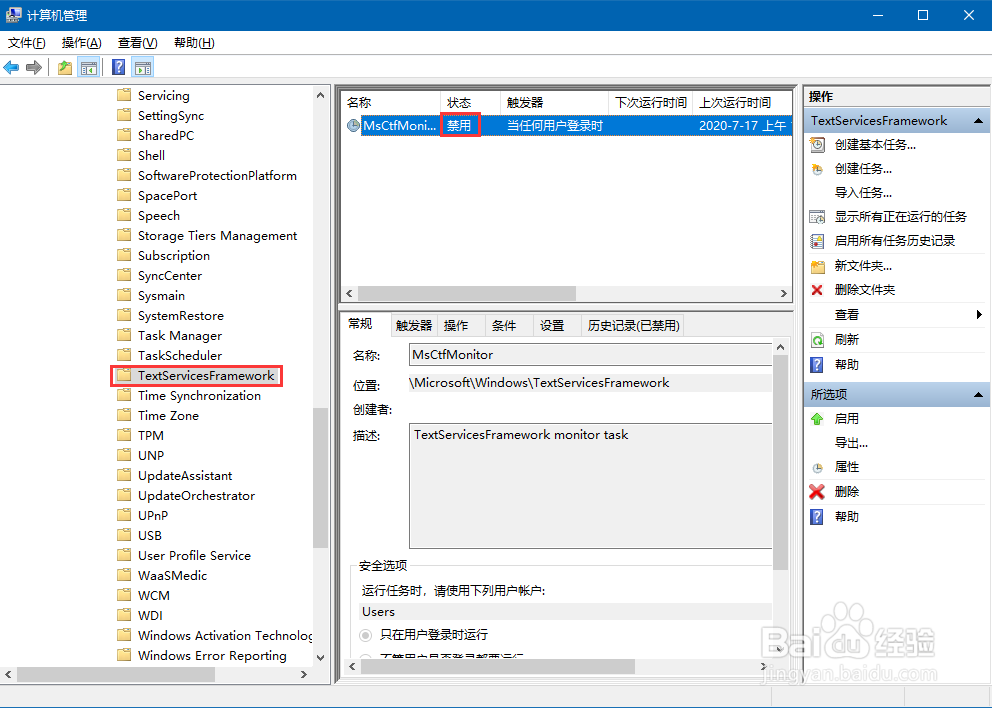The height and width of the screenshot is (708, 992).
Task: Click the tree pane horizontal scroll-right arrow
Action: 304,674
